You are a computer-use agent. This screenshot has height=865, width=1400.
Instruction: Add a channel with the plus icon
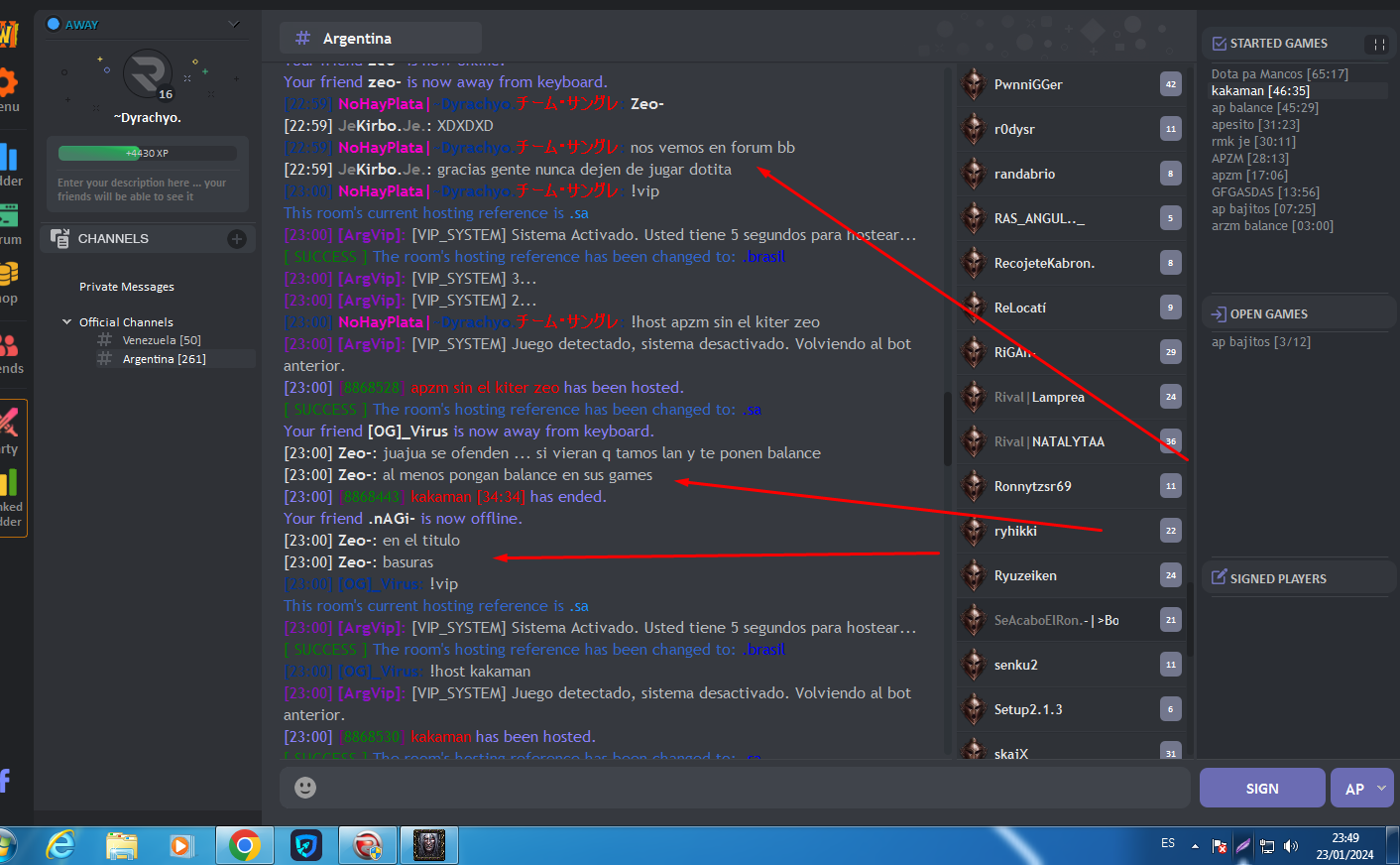tap(237, 238)
